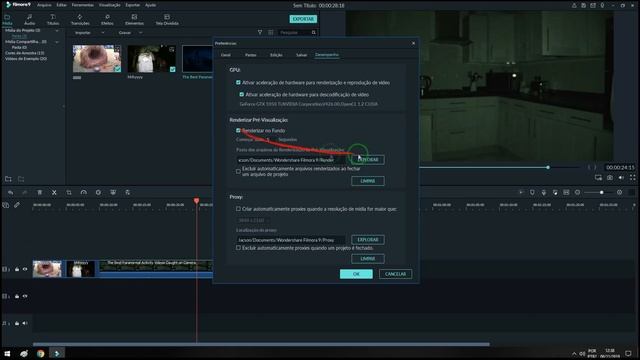Enter fullscreen preview with the expand icon
Image resolution: width=640 pixels, height=360 pixels.
point(632,178)
